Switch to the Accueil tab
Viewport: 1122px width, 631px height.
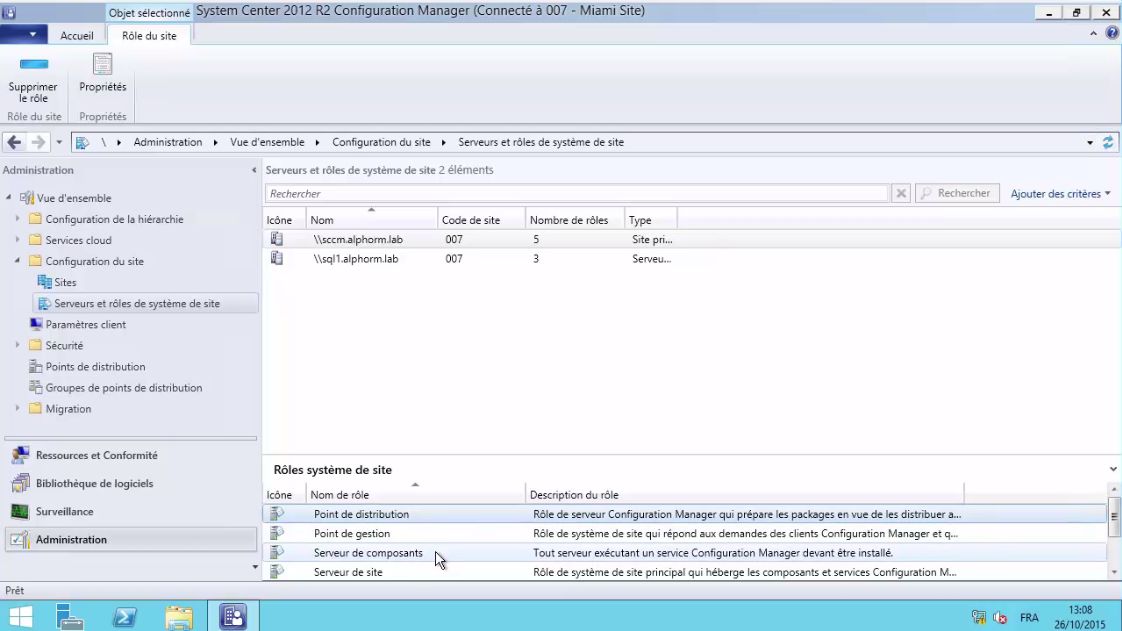(77, 36)
